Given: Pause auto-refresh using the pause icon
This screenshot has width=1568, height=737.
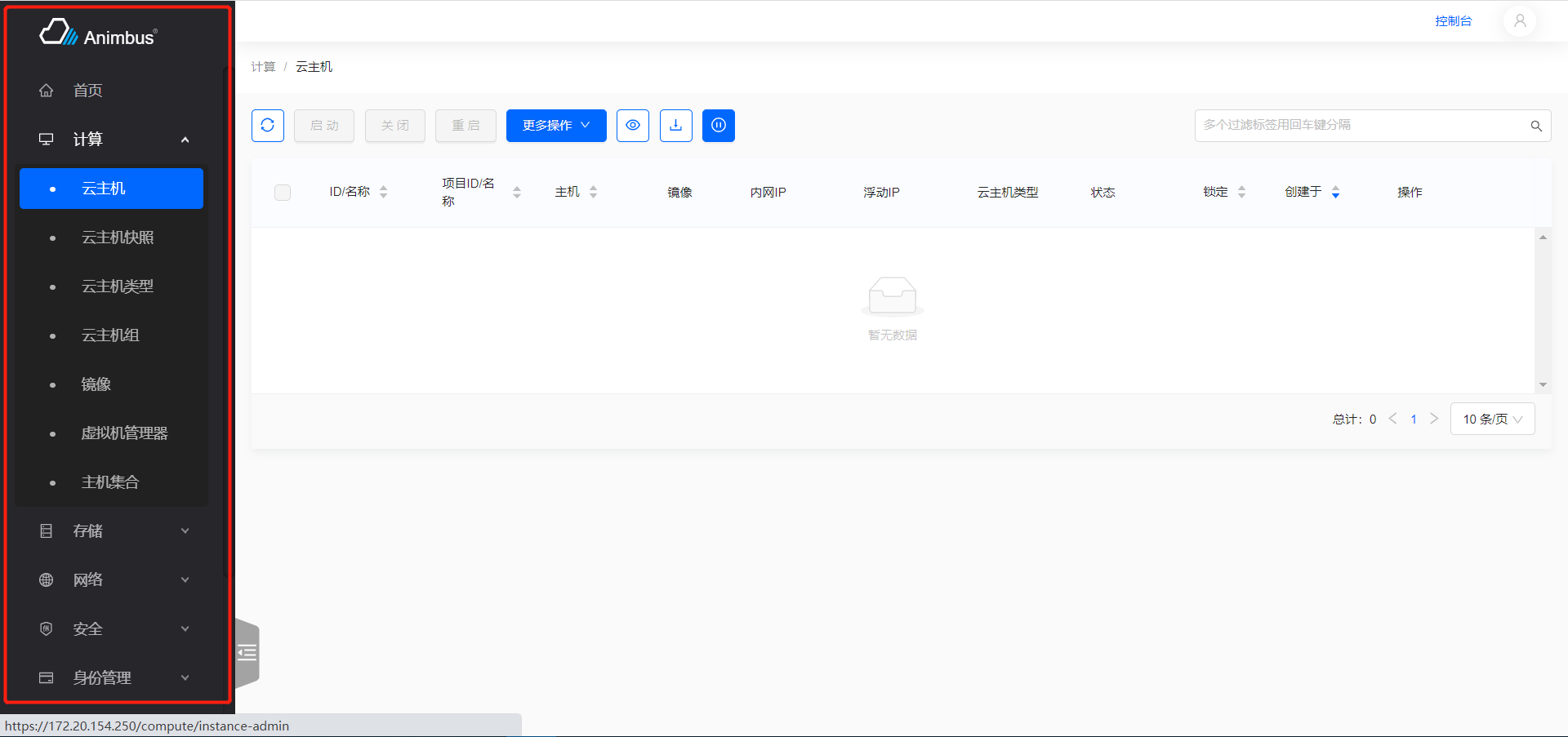Looking at the screenshot, I should tap(718, 125).
